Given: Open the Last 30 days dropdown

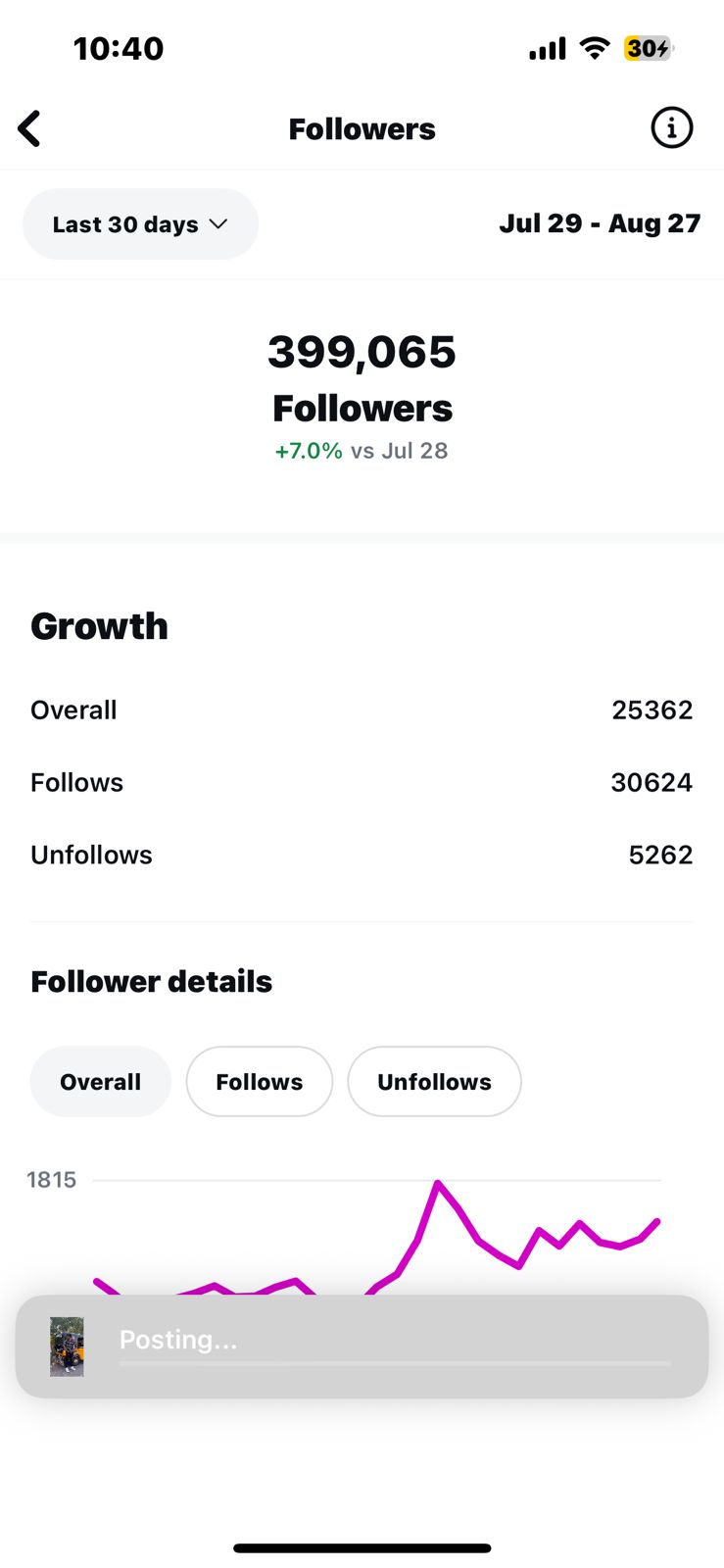Looking at the screenshot, I should 140,224.
